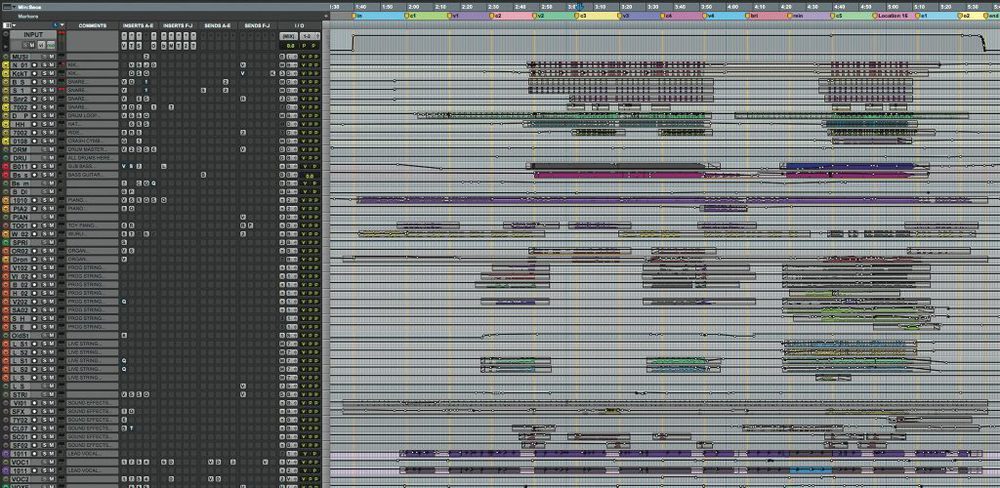
Task: Click the VOC1 track type icon
Action: point(6,462)
